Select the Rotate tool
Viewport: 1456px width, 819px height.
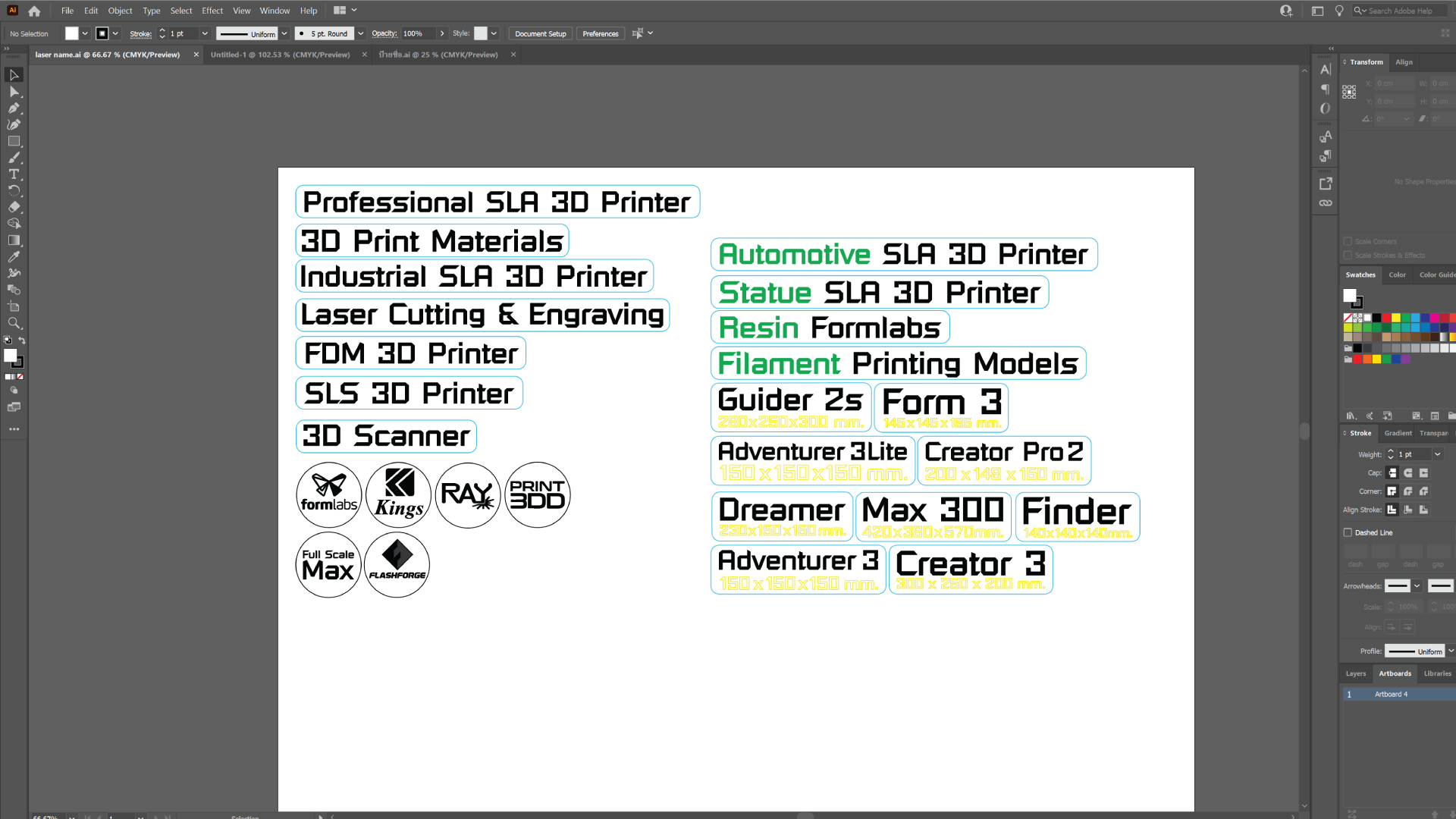[14, 190]
